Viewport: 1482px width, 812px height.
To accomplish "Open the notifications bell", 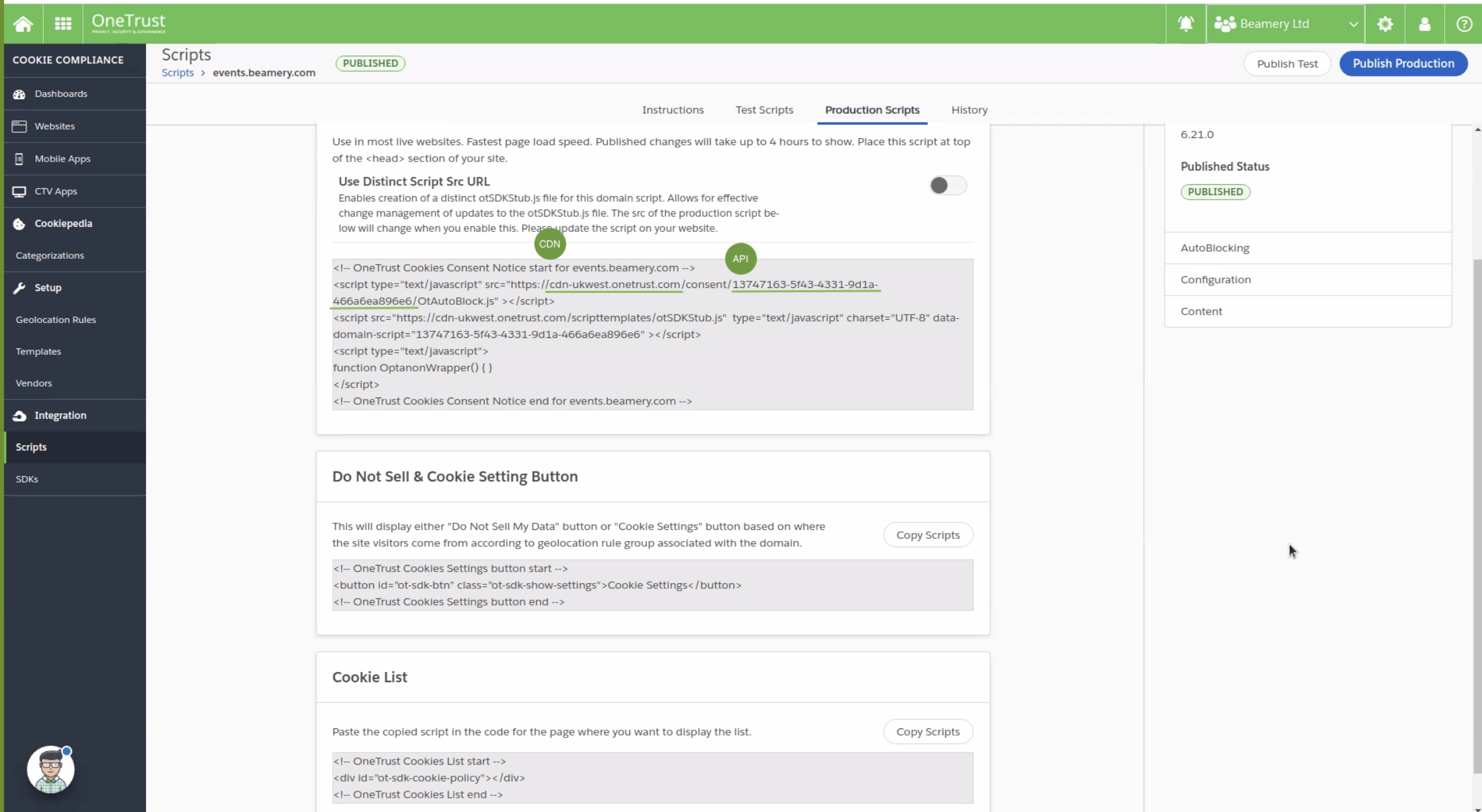I will pos(1185,24).
